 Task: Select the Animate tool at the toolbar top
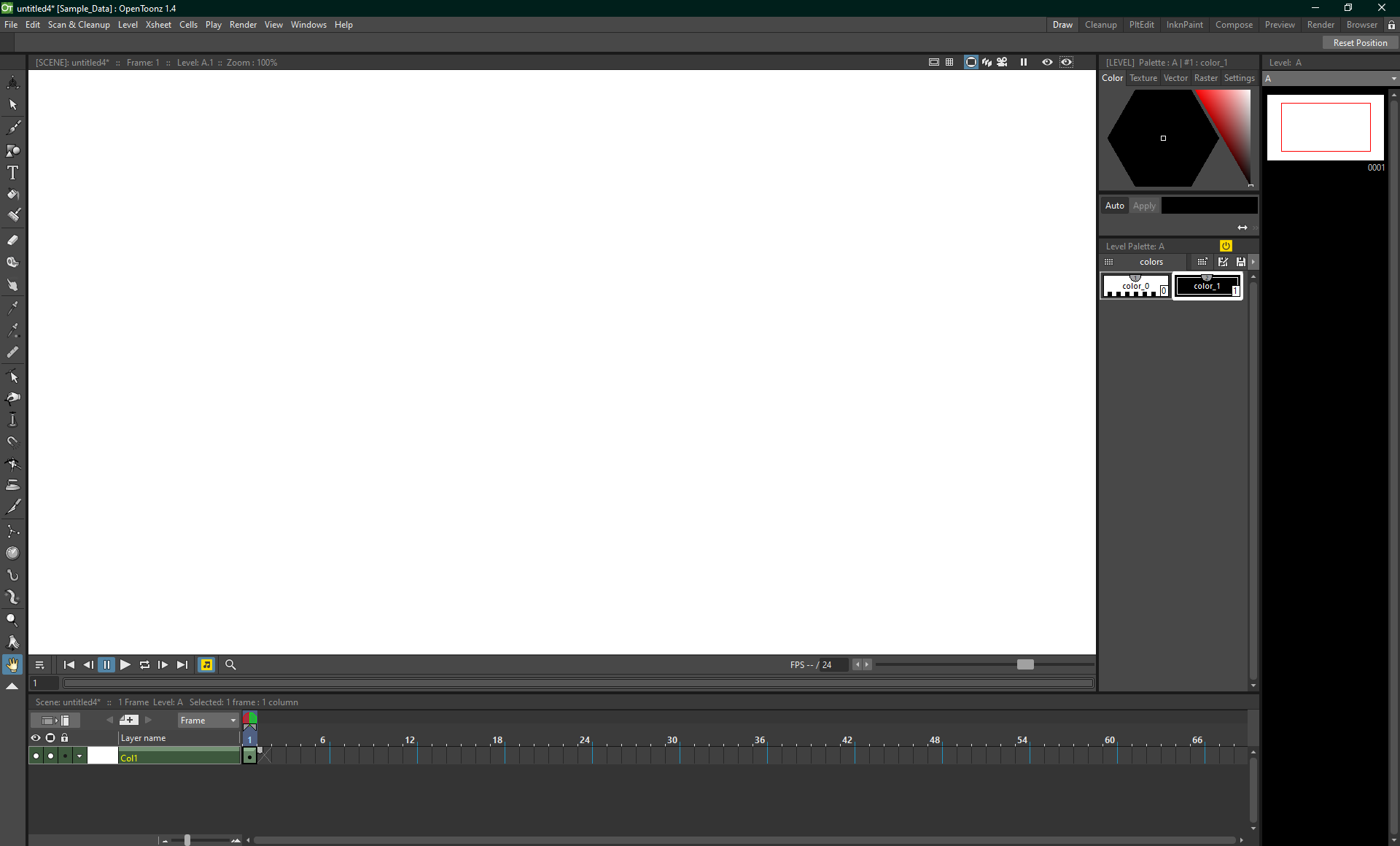[x=12, y=82]
